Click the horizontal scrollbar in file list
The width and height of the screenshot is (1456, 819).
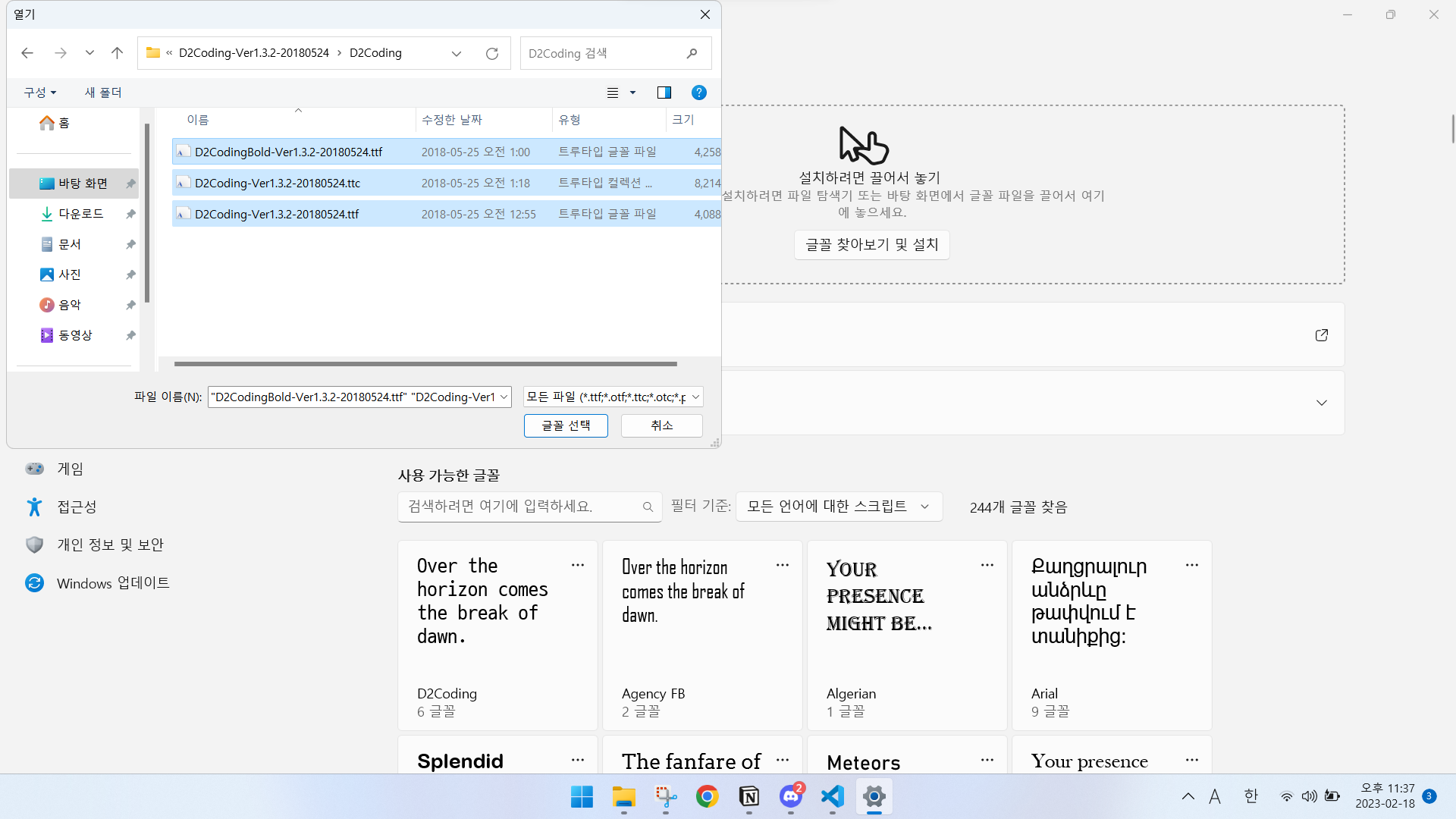pyautogui.click(x=425, y=364)
